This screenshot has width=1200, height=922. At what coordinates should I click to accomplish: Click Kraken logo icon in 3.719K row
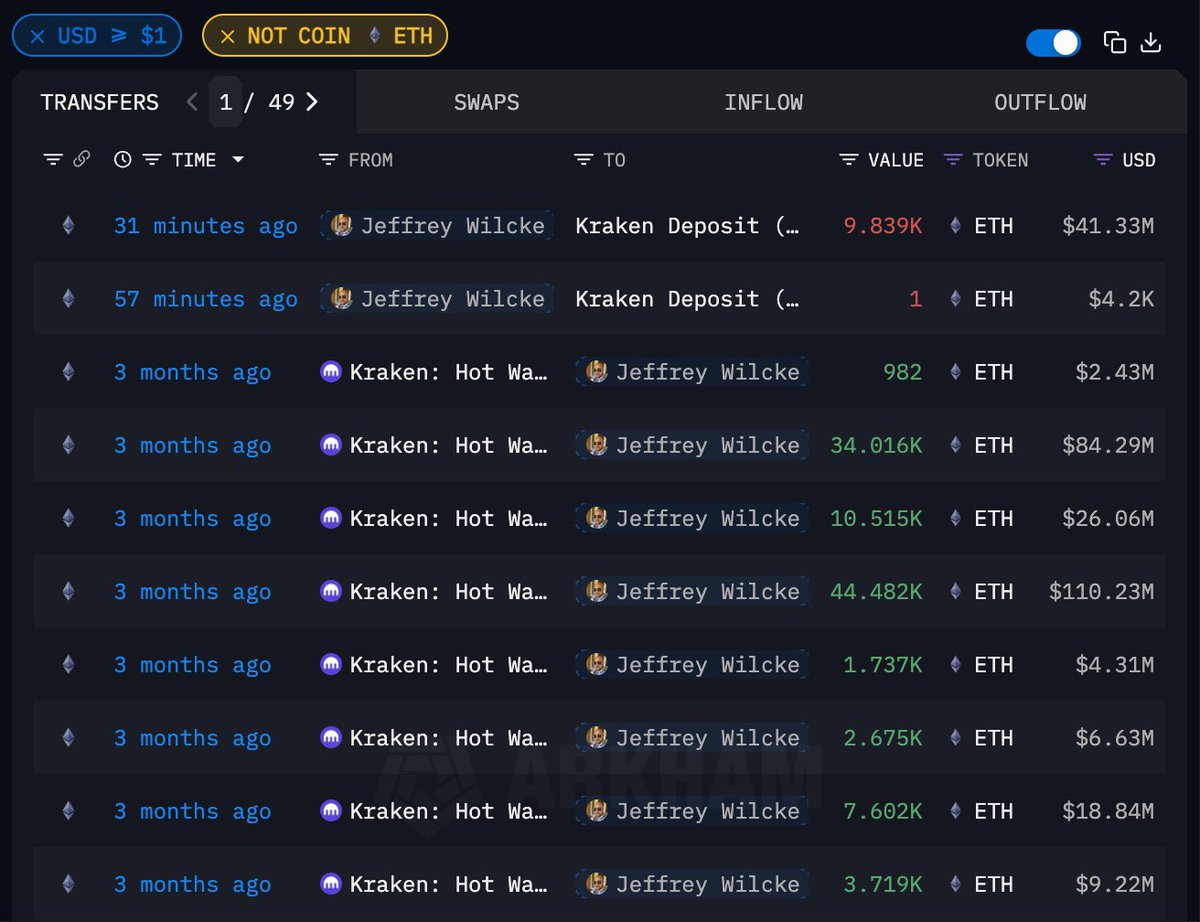(331, 884)
